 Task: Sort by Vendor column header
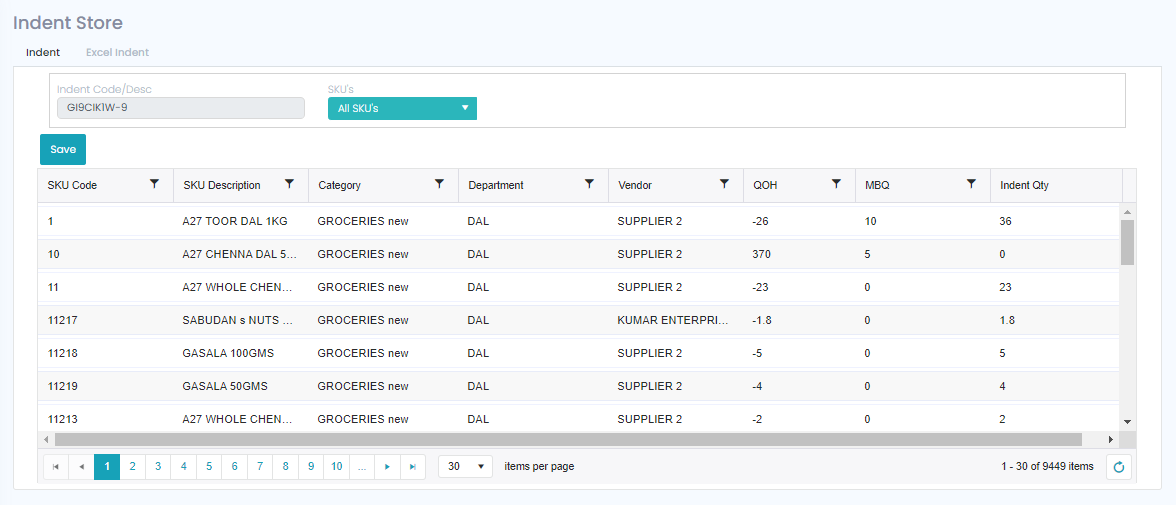(634, 185)
